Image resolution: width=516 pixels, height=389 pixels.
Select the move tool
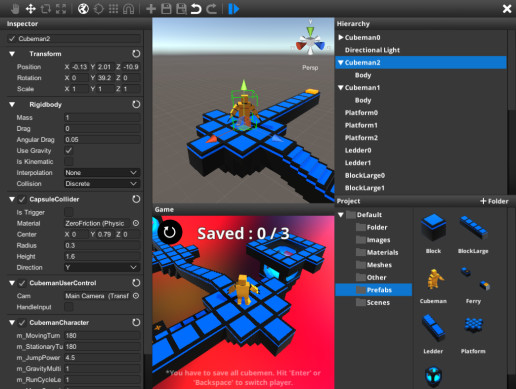[31, 9]
